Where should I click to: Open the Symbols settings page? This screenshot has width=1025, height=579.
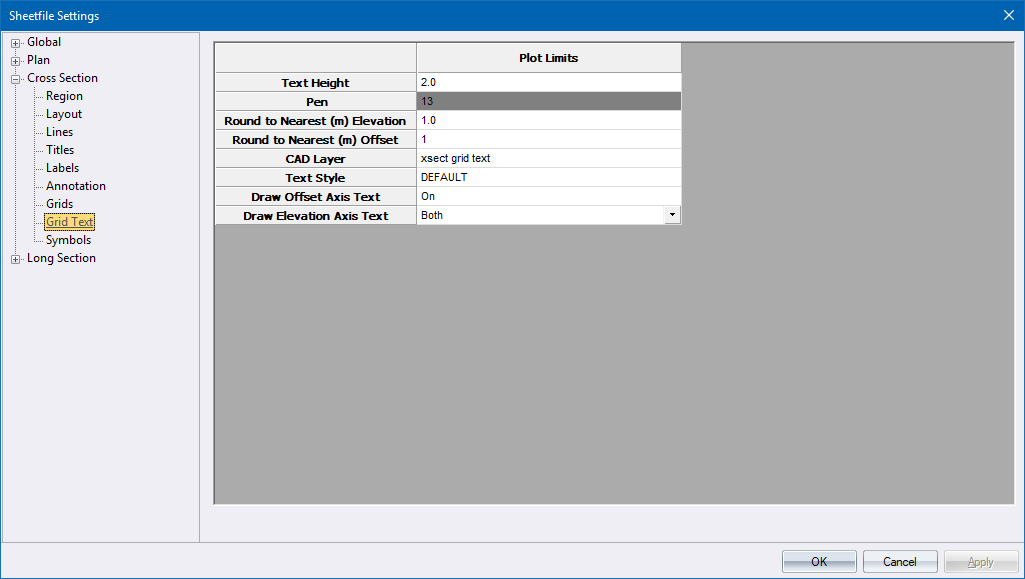click(68, 240)
